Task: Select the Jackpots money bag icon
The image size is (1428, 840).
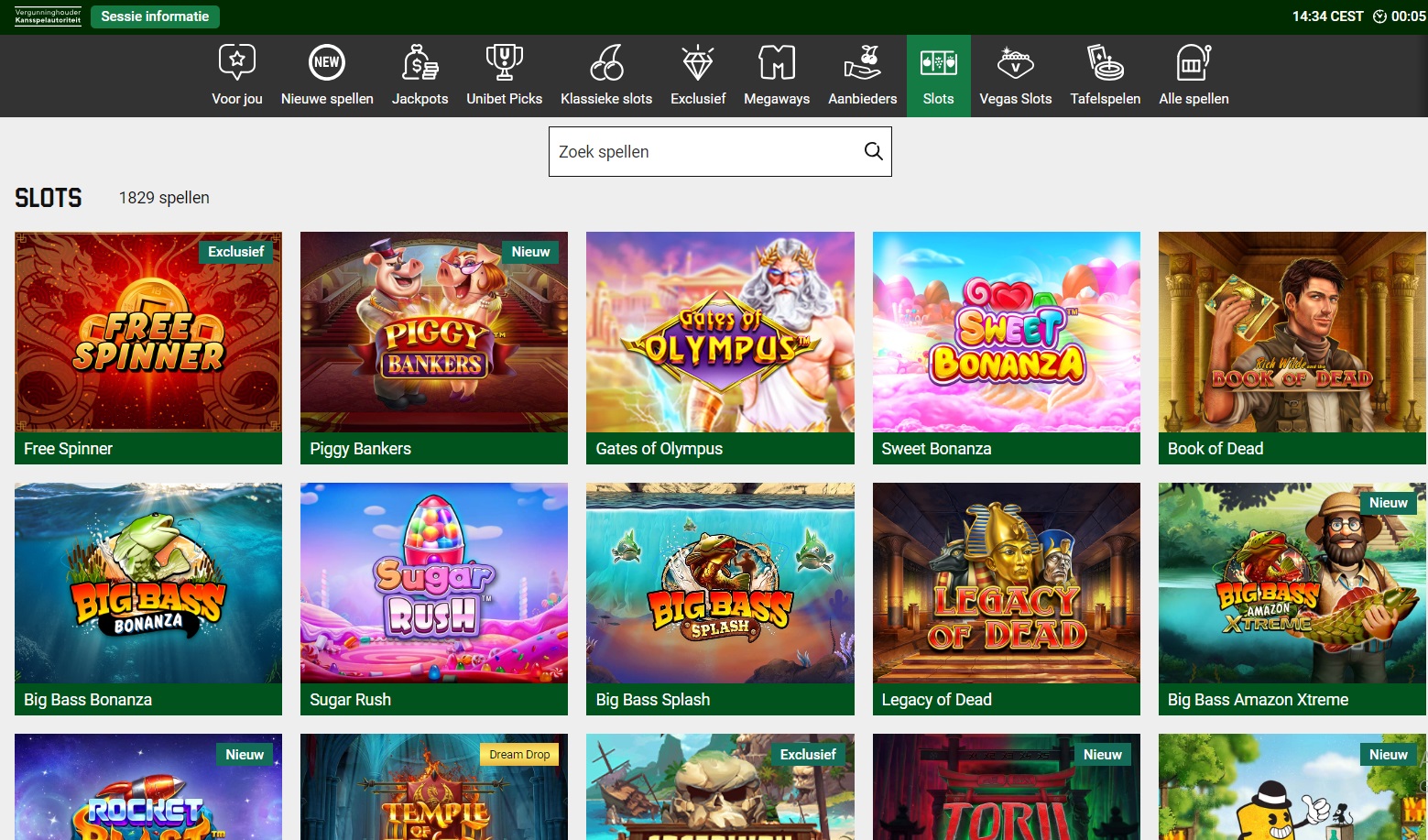Action: tap(420, 62)
